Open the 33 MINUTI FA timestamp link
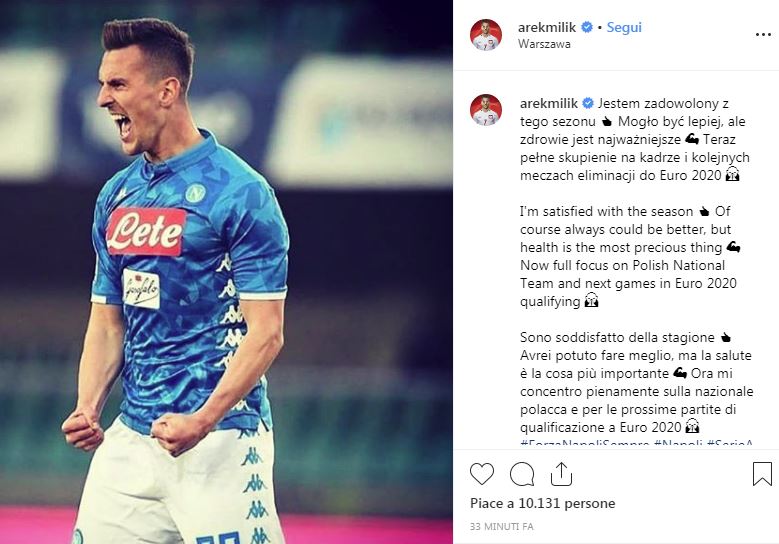Image resolution: width=779 pixels, height=544 pixels. point(501,526)
